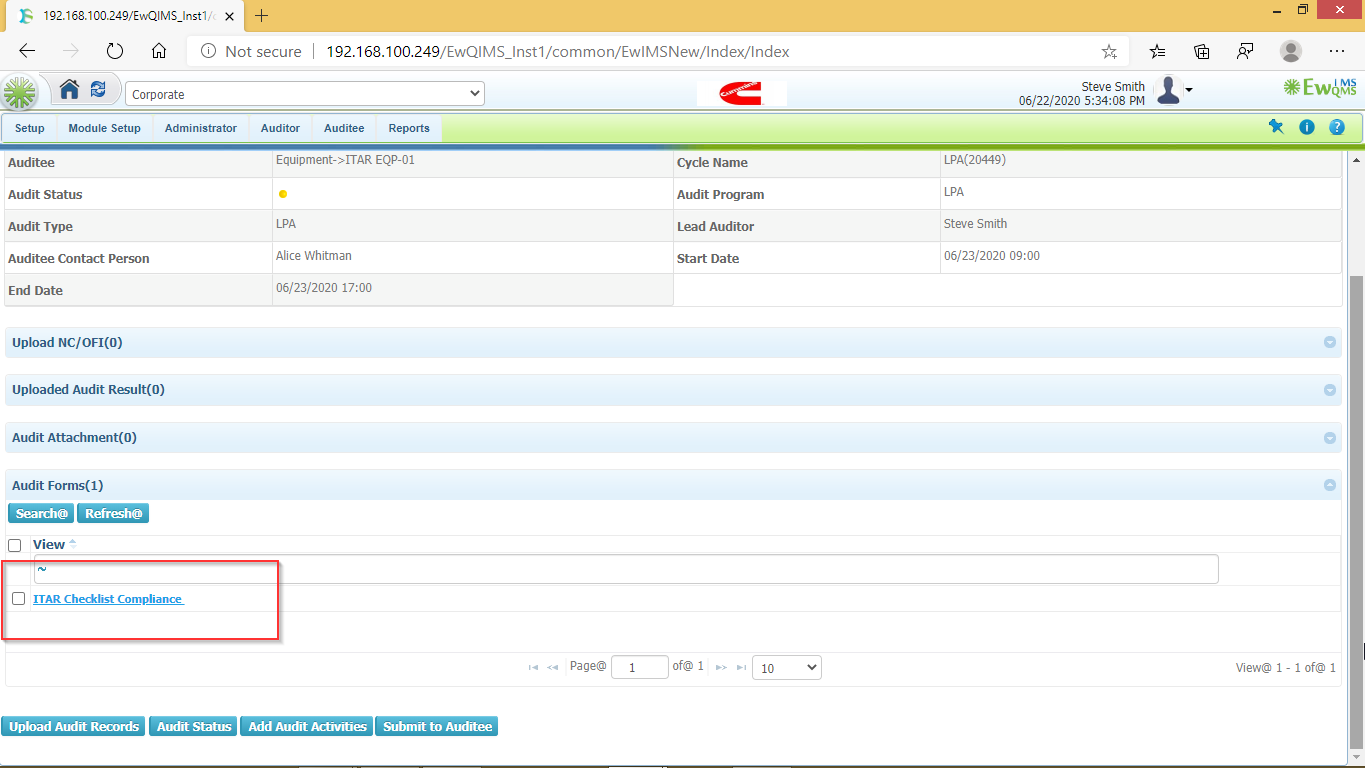Open the Module Setup menu
1365x768 pixels.
[105, 128]
